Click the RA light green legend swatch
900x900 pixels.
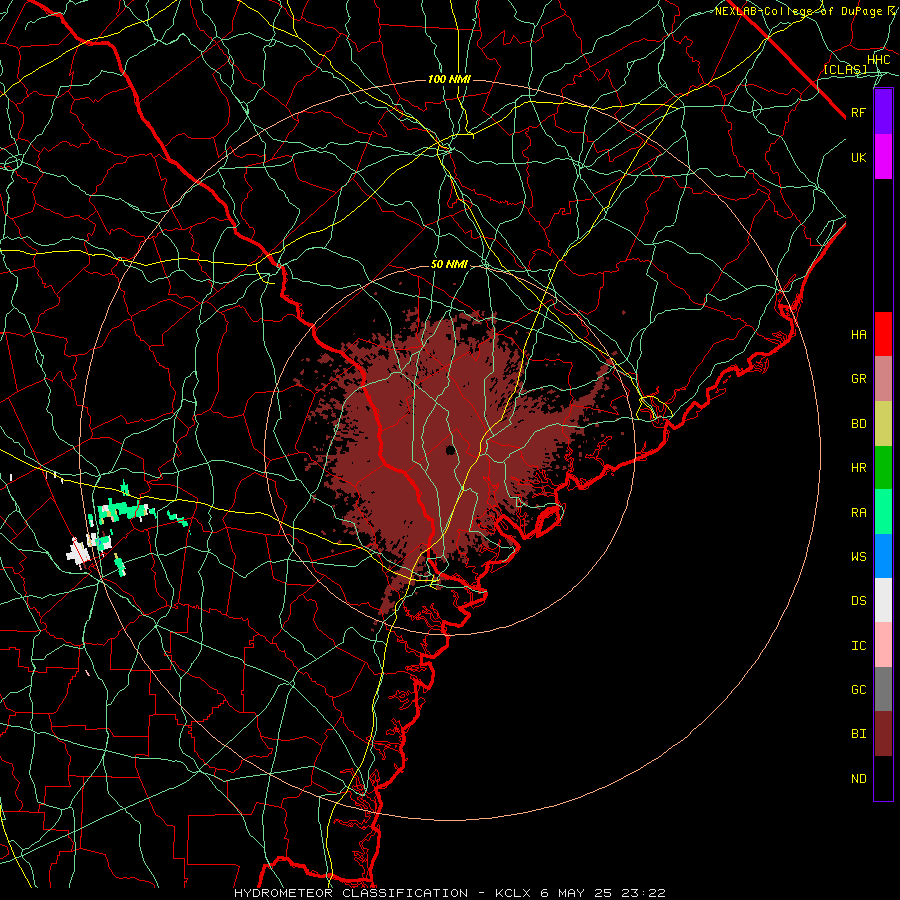pyautogui.click(x=883, y=512)
